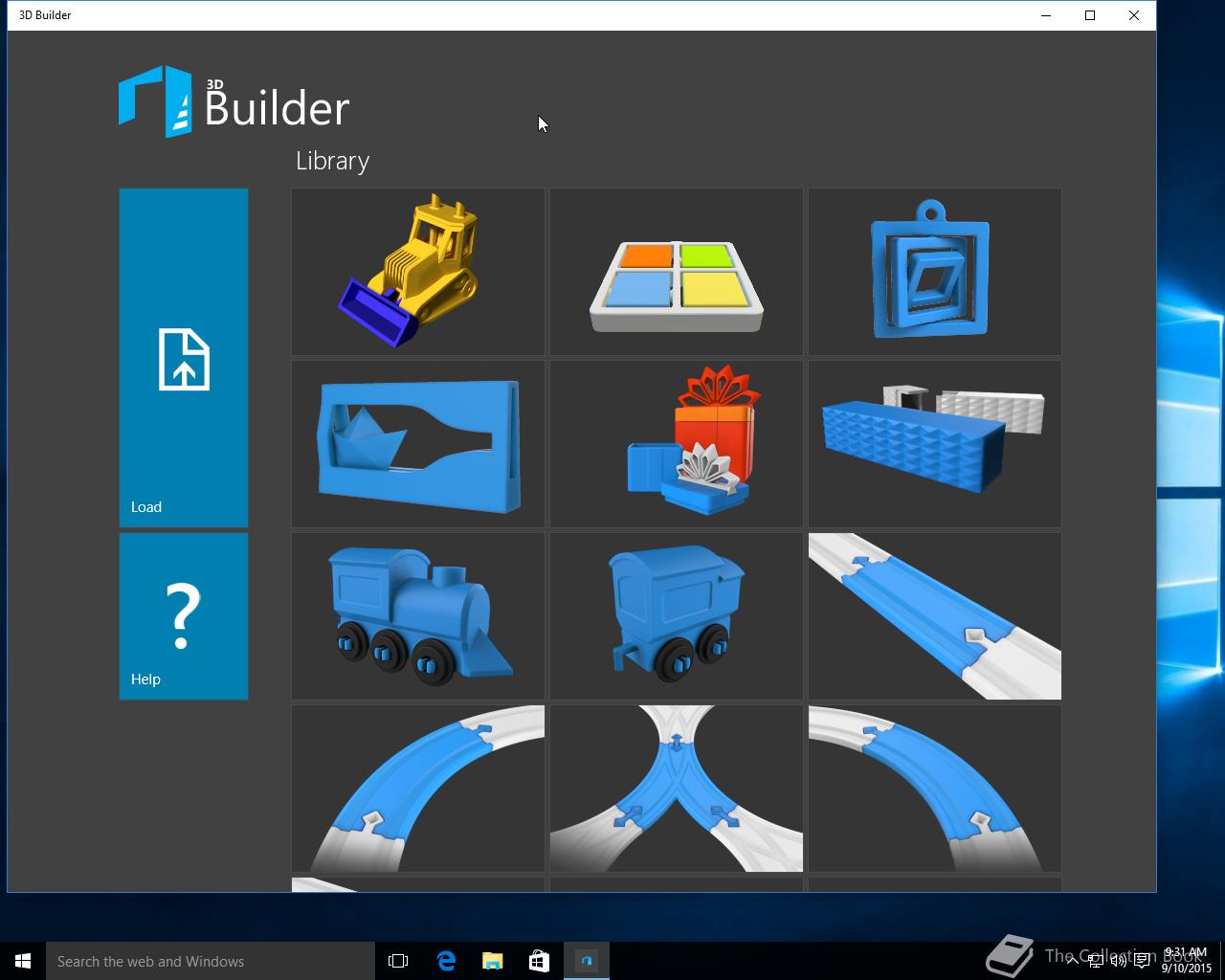The image size is (1225, 980).
Task: Choose the straight train track model
Action: pyautogui.click(x=935, y=616)
